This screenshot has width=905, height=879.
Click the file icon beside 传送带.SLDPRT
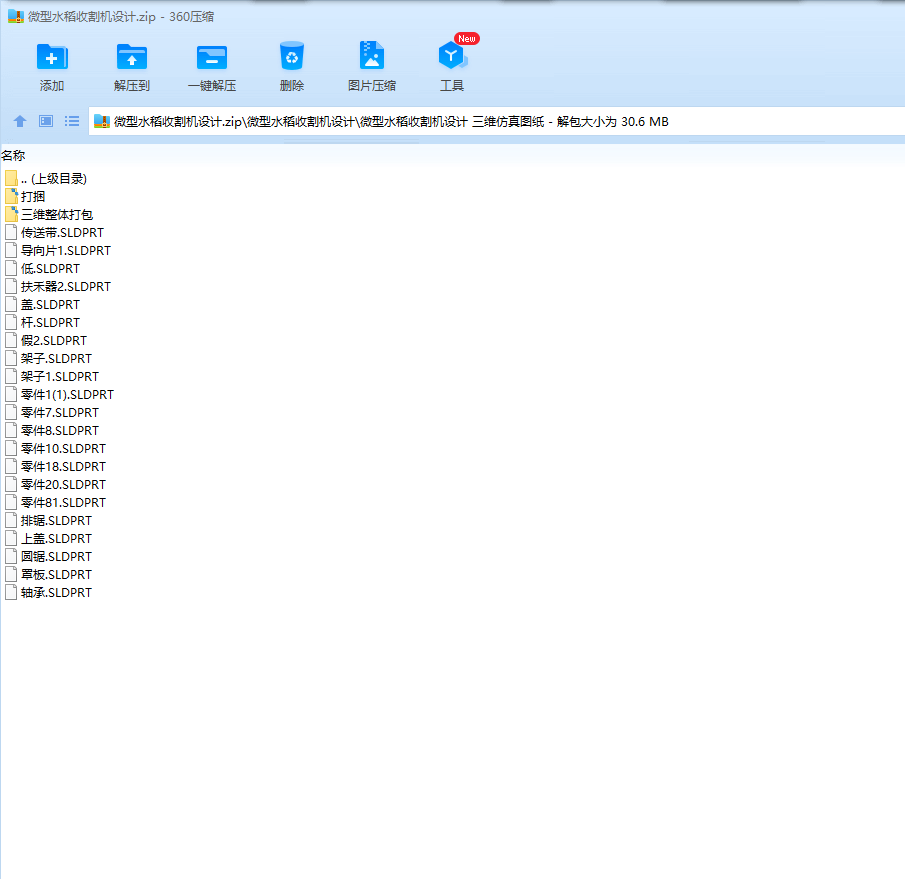tap(11, 233)
